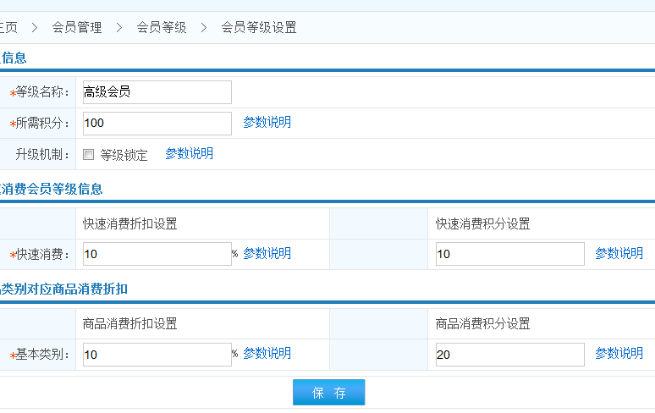The image size is (655, 413).
Task: Click the 会员等级设置 breadcrumb item
Action: click(x=258, y=28)
